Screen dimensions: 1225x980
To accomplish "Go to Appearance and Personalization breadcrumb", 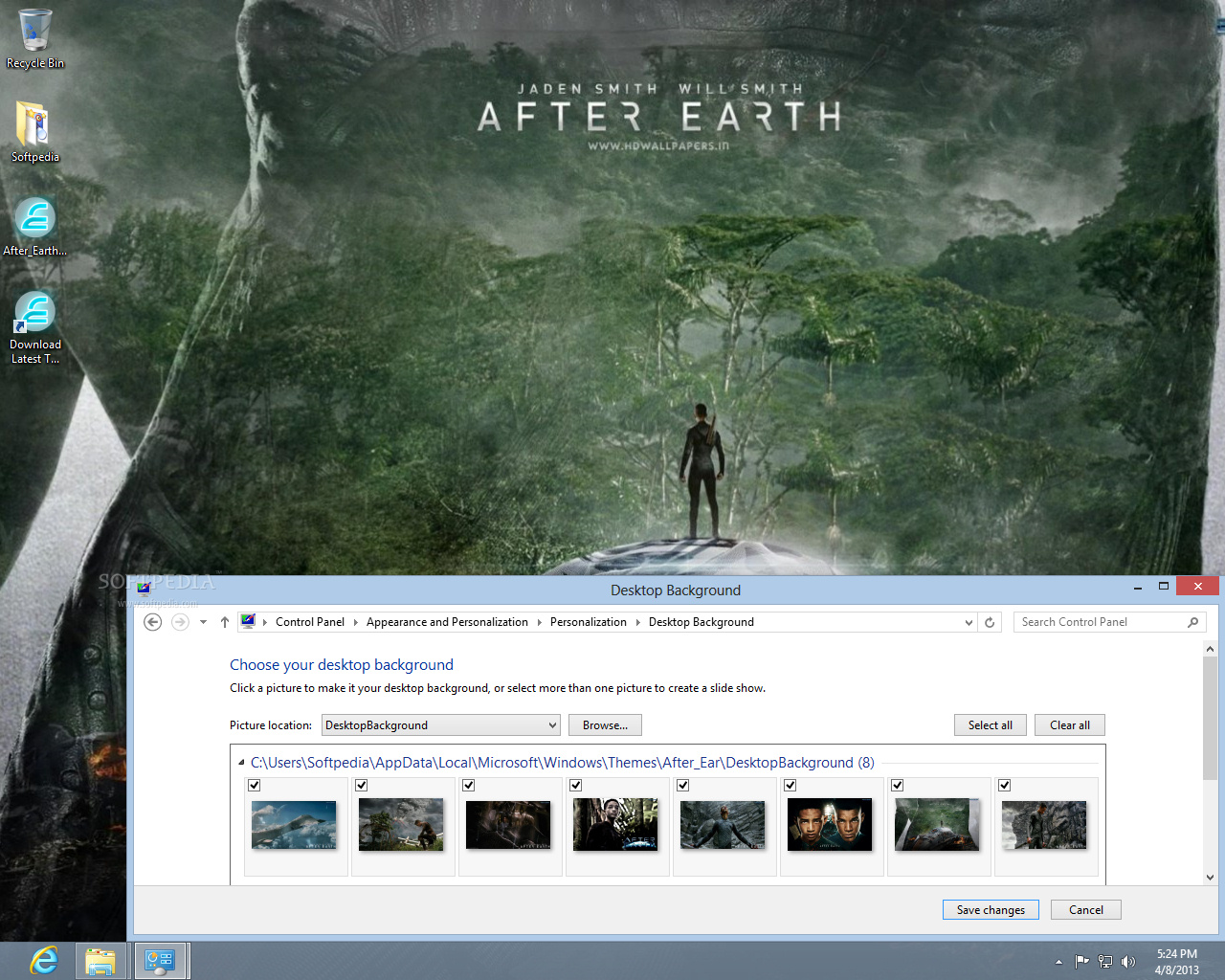I will coord(447,622).
